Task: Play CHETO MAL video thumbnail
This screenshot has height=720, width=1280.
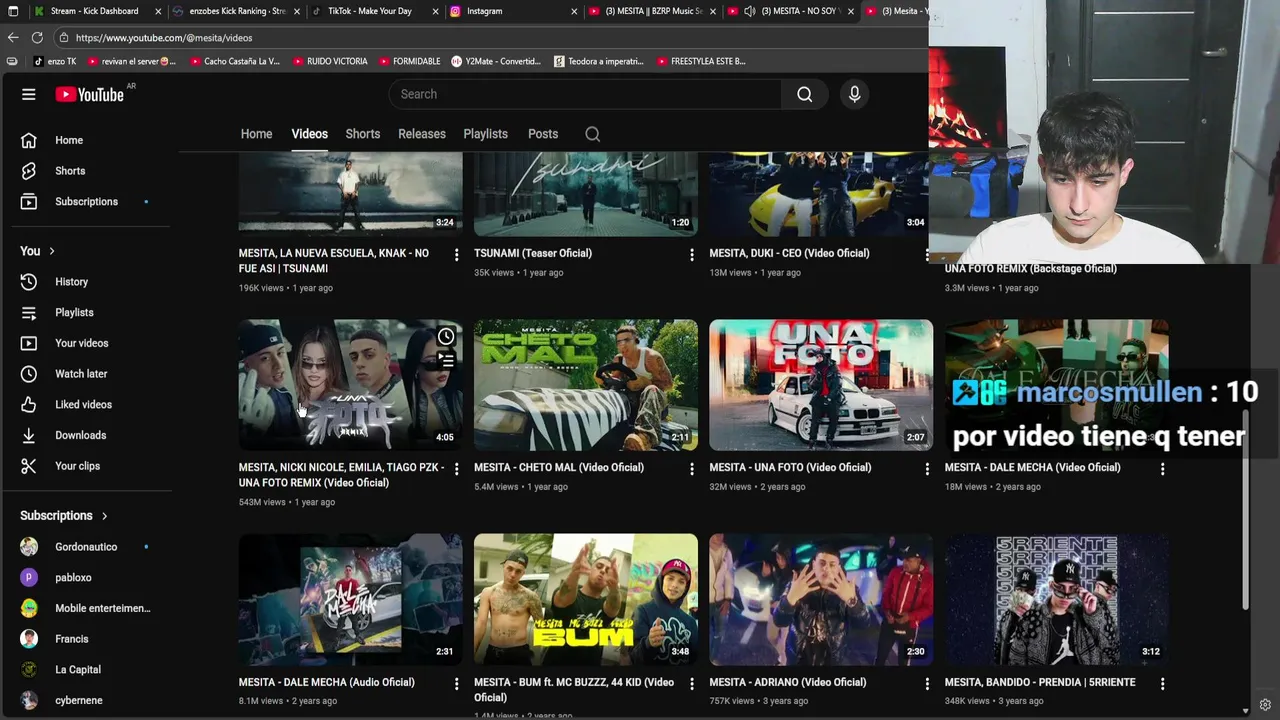Action: point(586,385)
